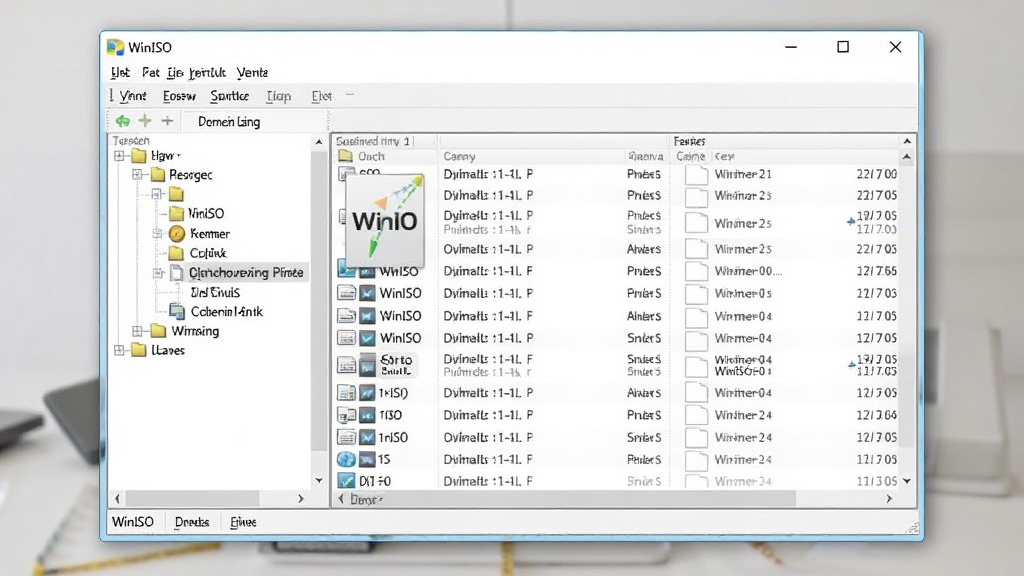Click the Cex column header
The height and width of the screenshot is (576, 1024).
pos(724,156)
